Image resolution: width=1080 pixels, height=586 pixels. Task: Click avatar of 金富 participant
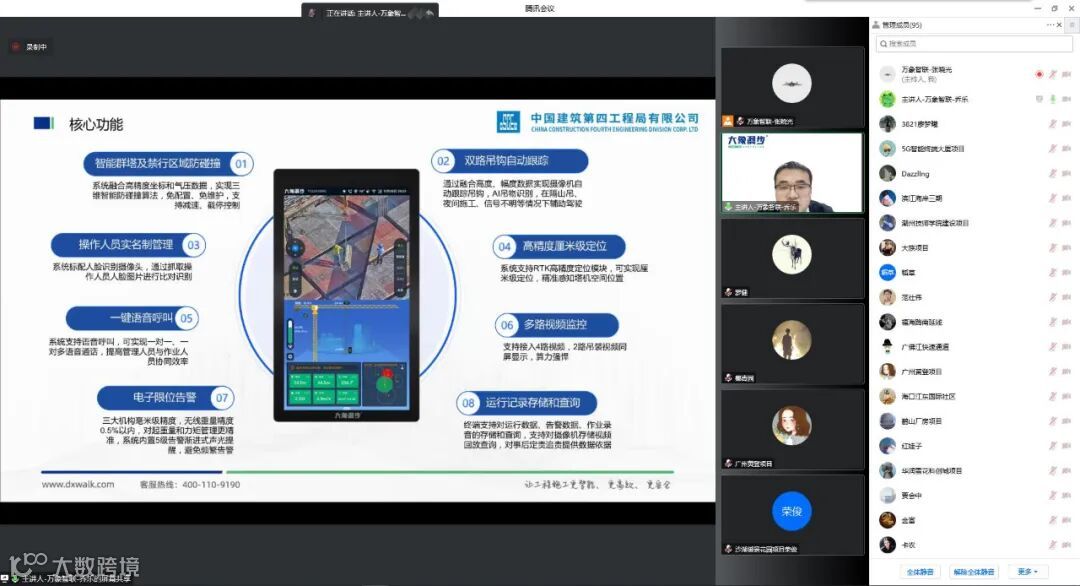pos(888,520)
